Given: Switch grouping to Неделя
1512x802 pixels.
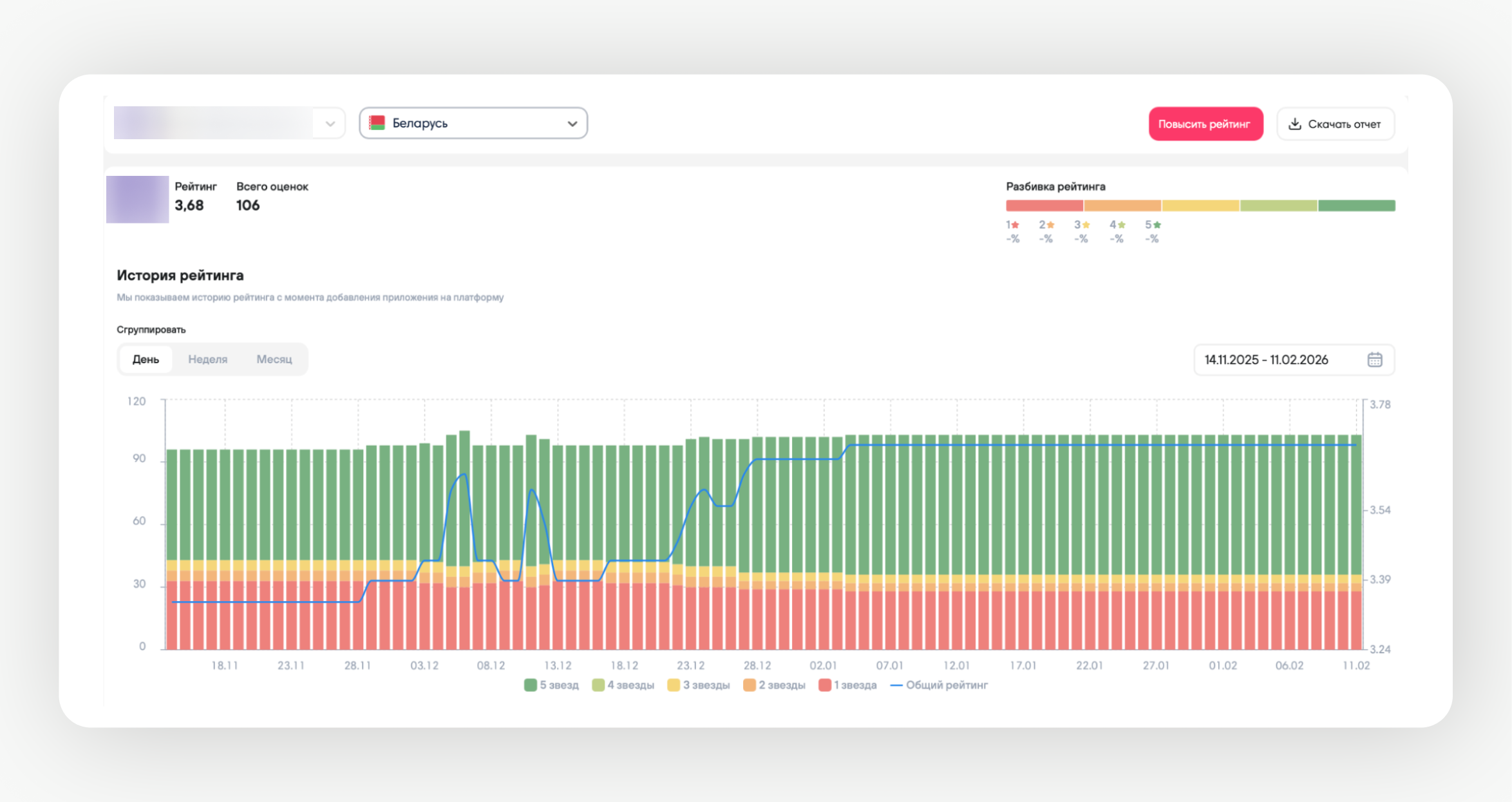Looking at the screenshot, I should (x=207, y=359).
